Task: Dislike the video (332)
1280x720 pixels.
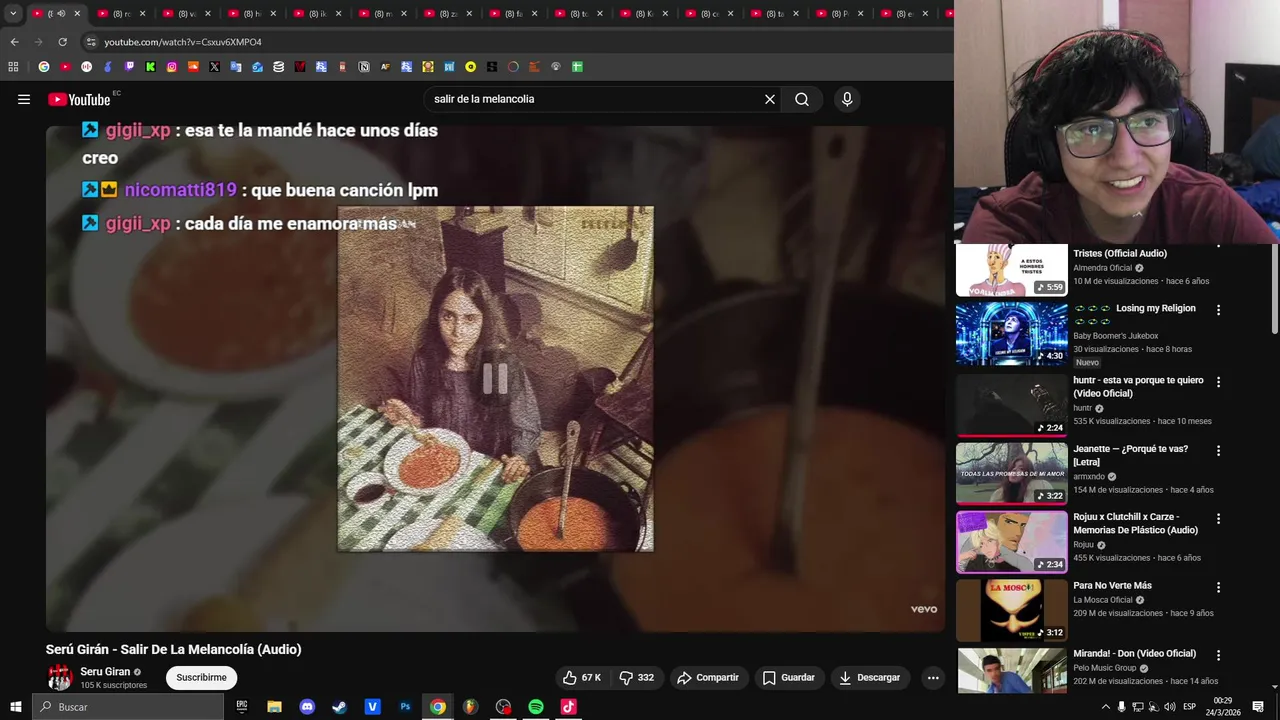Action: 637,677
